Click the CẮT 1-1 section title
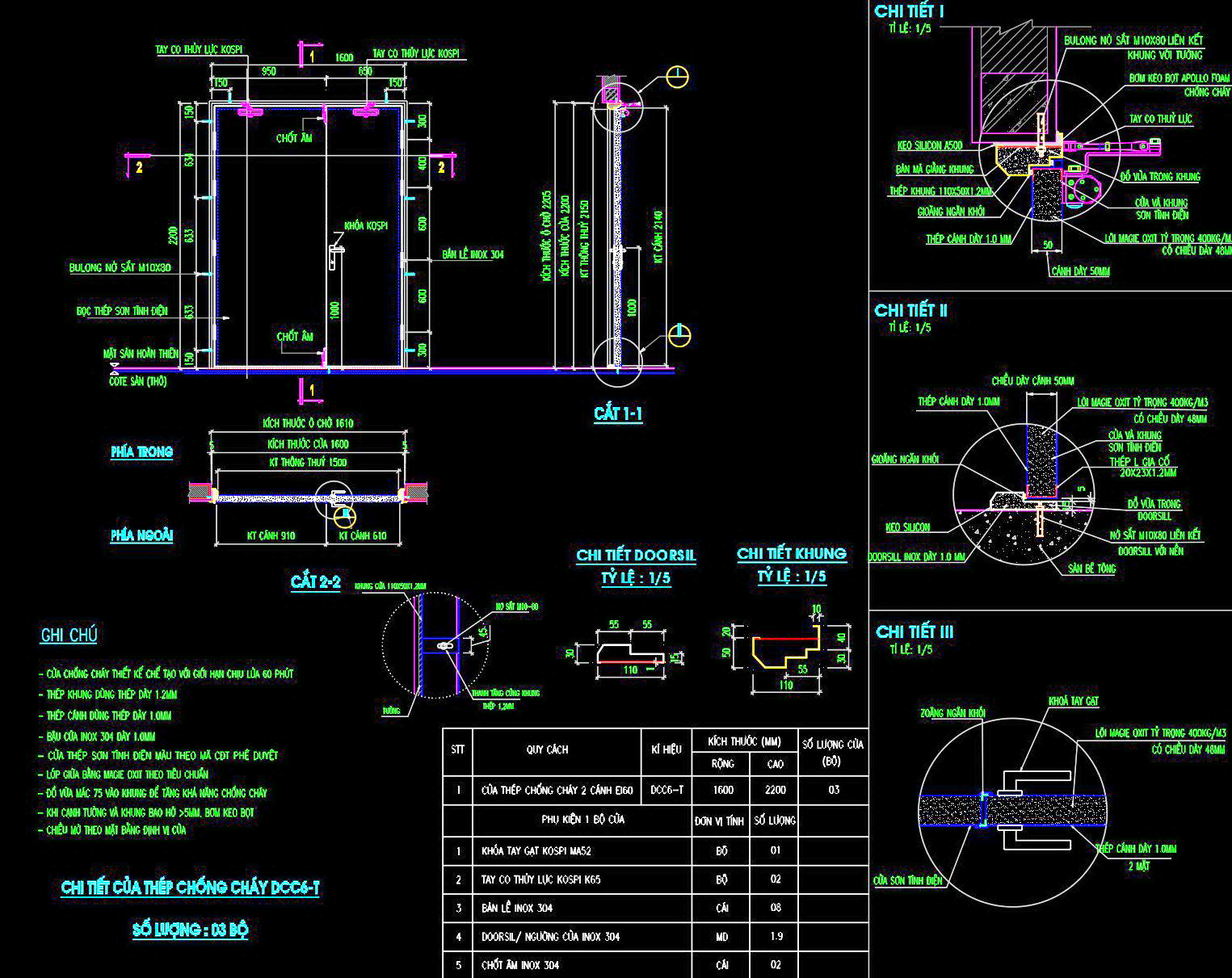 (618, 414)
